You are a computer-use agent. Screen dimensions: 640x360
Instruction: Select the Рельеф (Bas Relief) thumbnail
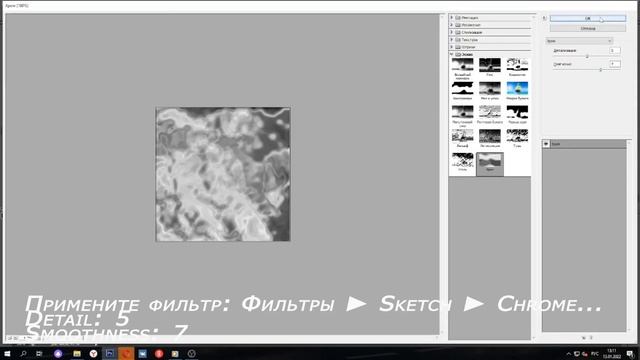pyautogui.click(x=462, y=138)
